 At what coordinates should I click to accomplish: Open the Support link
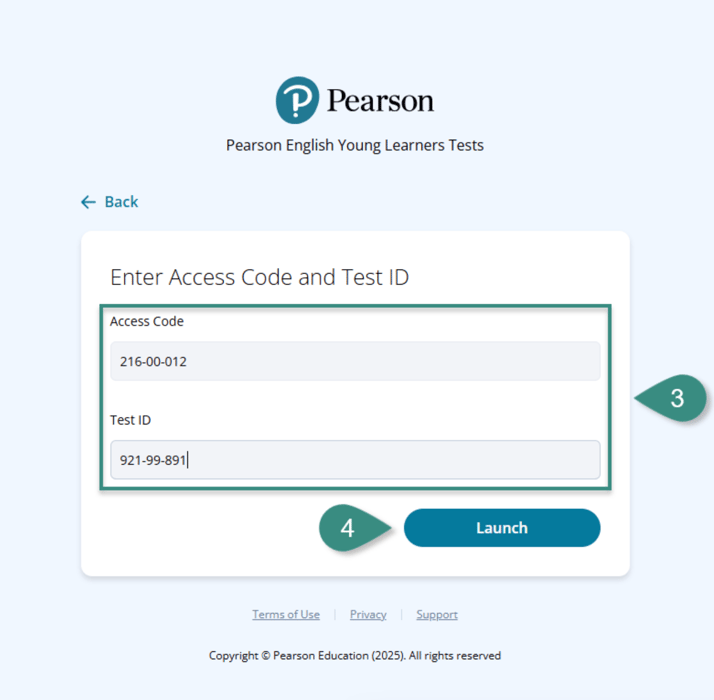tap(437, 614)
